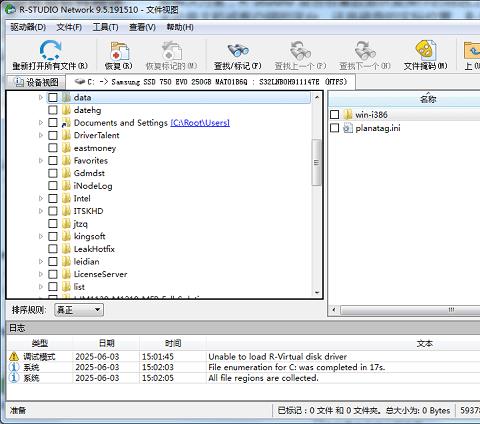Mark the ITSKHD folder checkbox
480x424 pixels.
(53, 211)
